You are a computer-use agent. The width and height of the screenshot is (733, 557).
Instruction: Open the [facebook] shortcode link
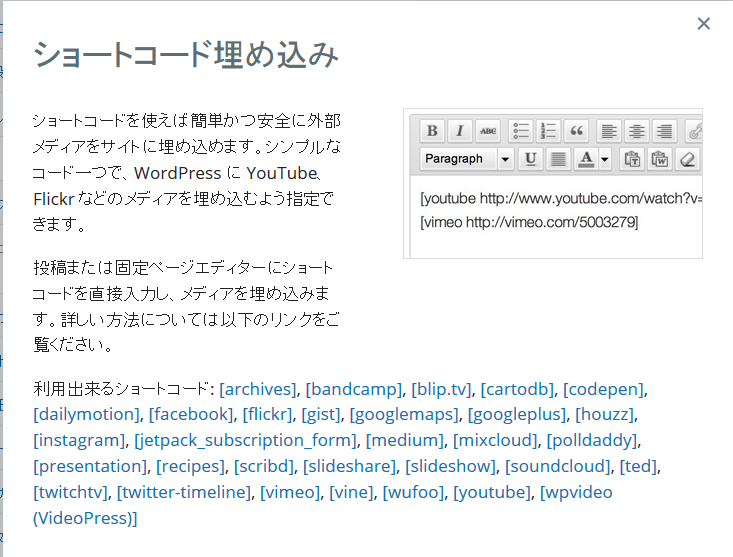[191, 414]
